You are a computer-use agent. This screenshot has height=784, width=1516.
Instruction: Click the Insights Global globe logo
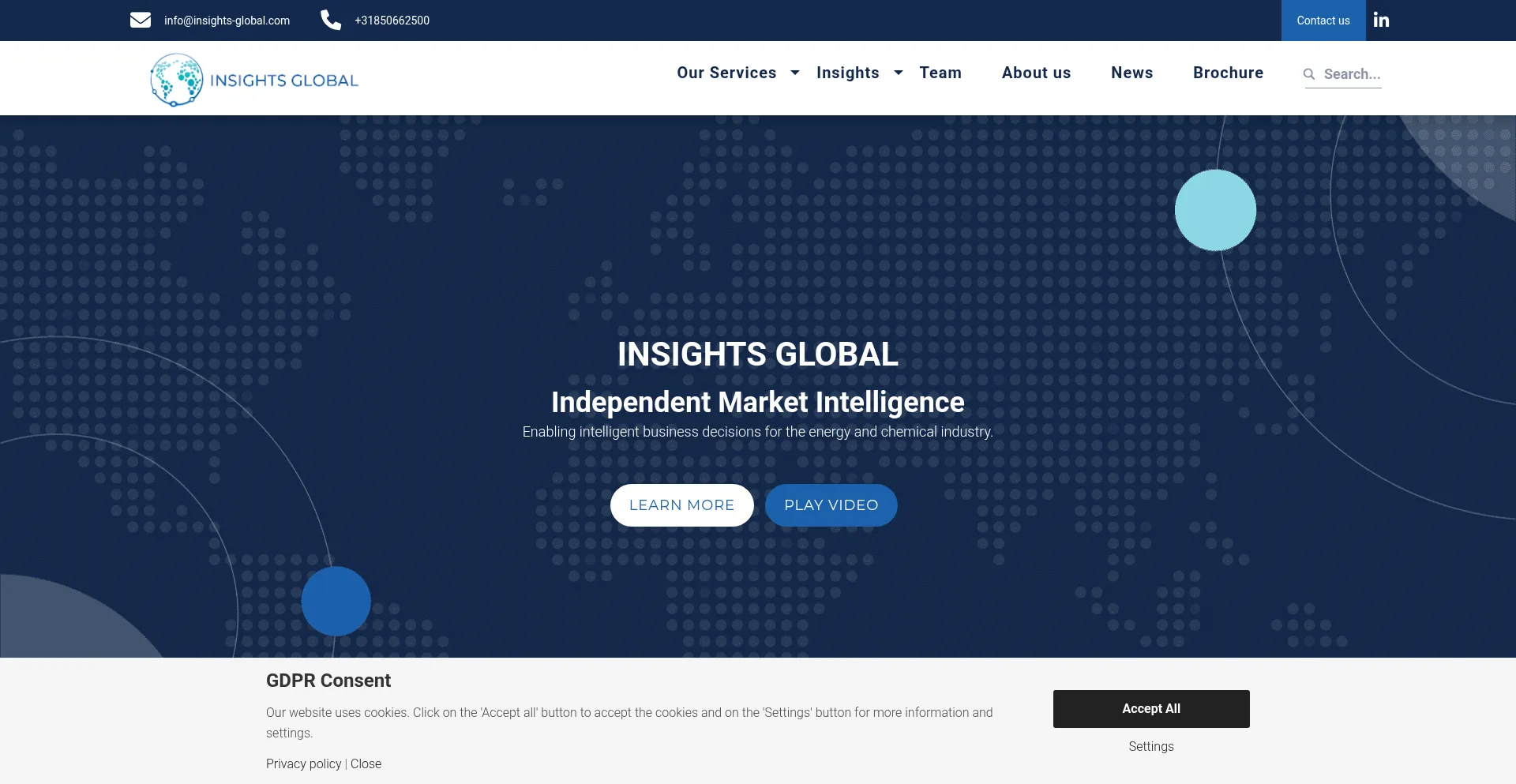pos(177,80)
